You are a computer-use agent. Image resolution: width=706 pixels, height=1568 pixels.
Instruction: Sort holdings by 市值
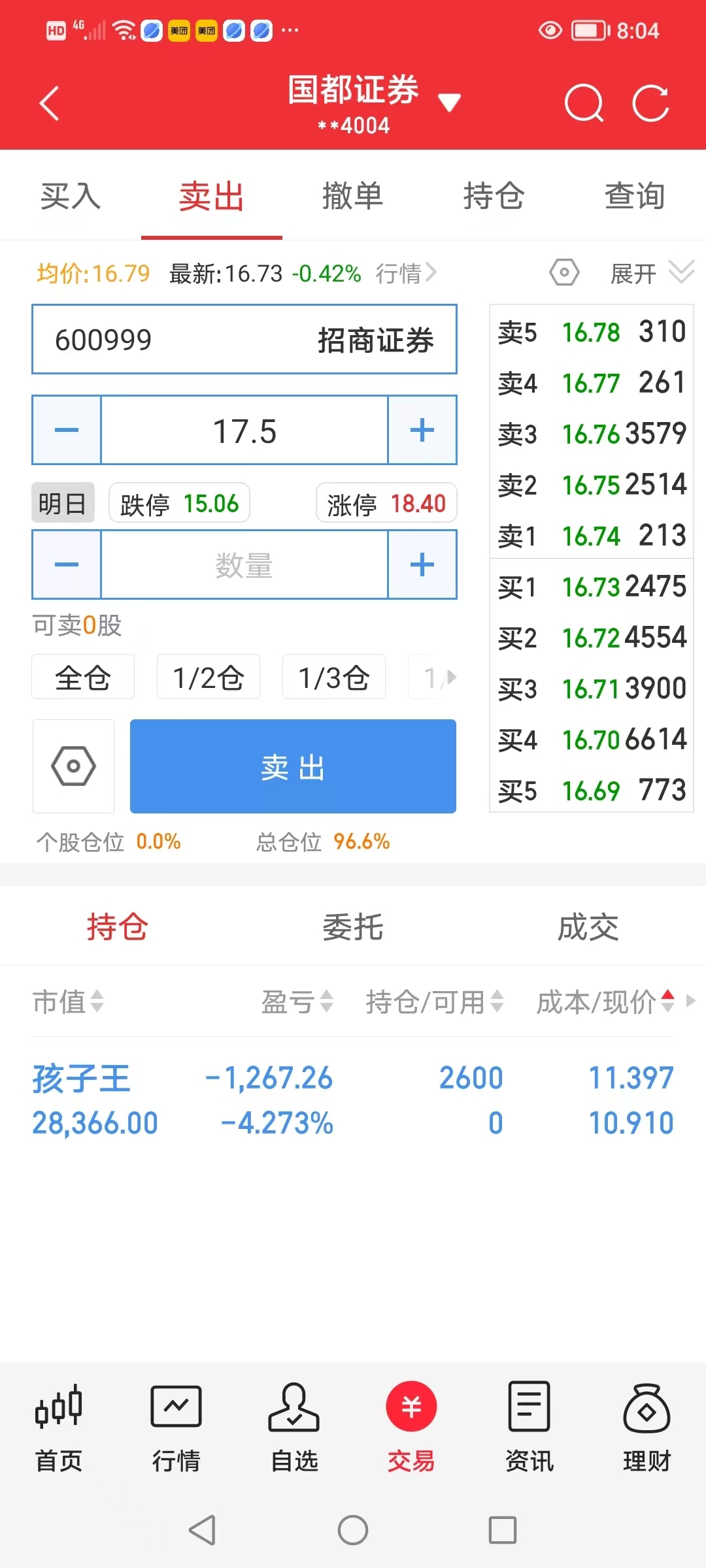tap(68, 1001)
